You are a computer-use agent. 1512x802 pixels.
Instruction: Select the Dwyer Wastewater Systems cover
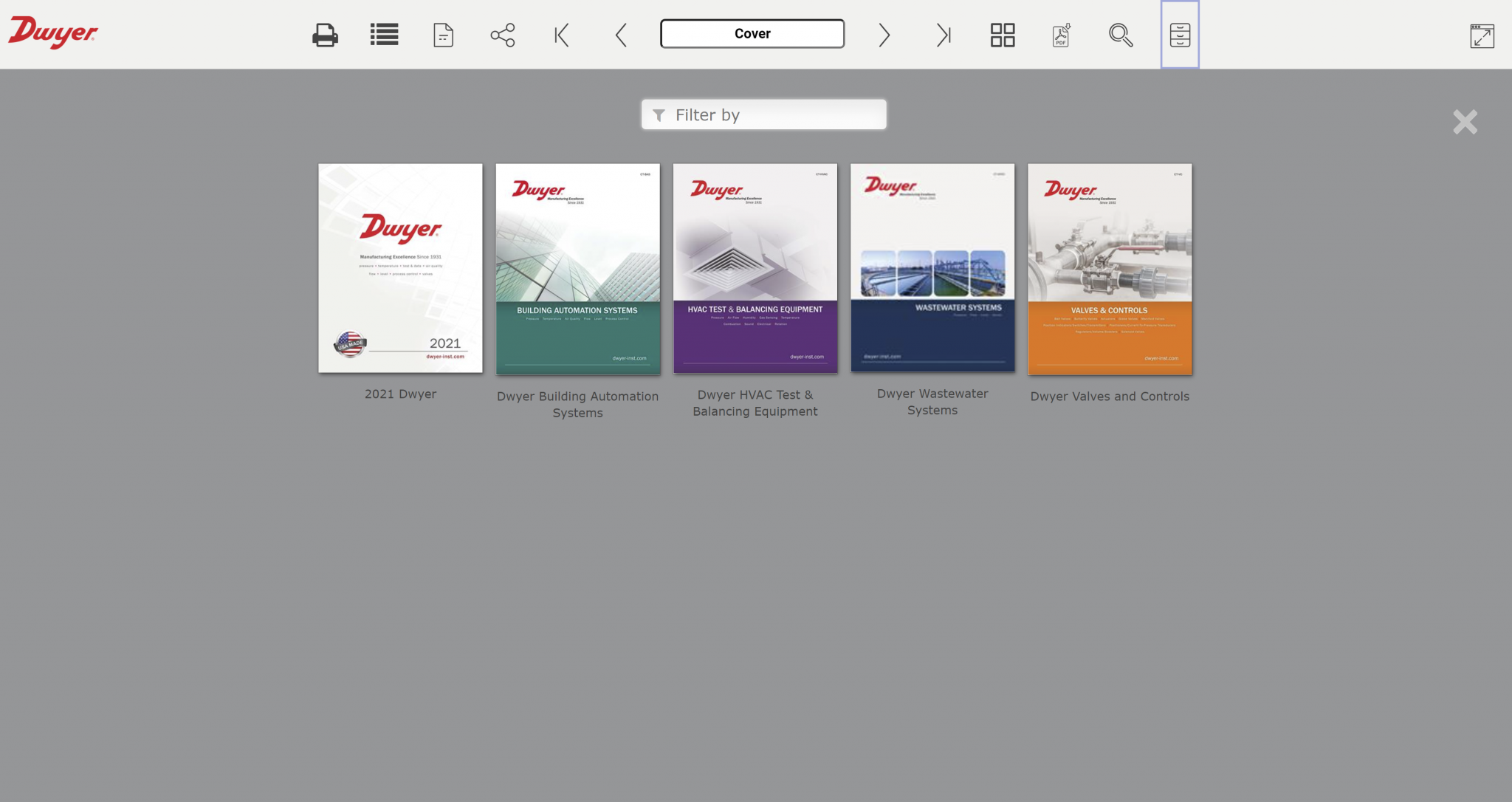click(x=932, y=268)
